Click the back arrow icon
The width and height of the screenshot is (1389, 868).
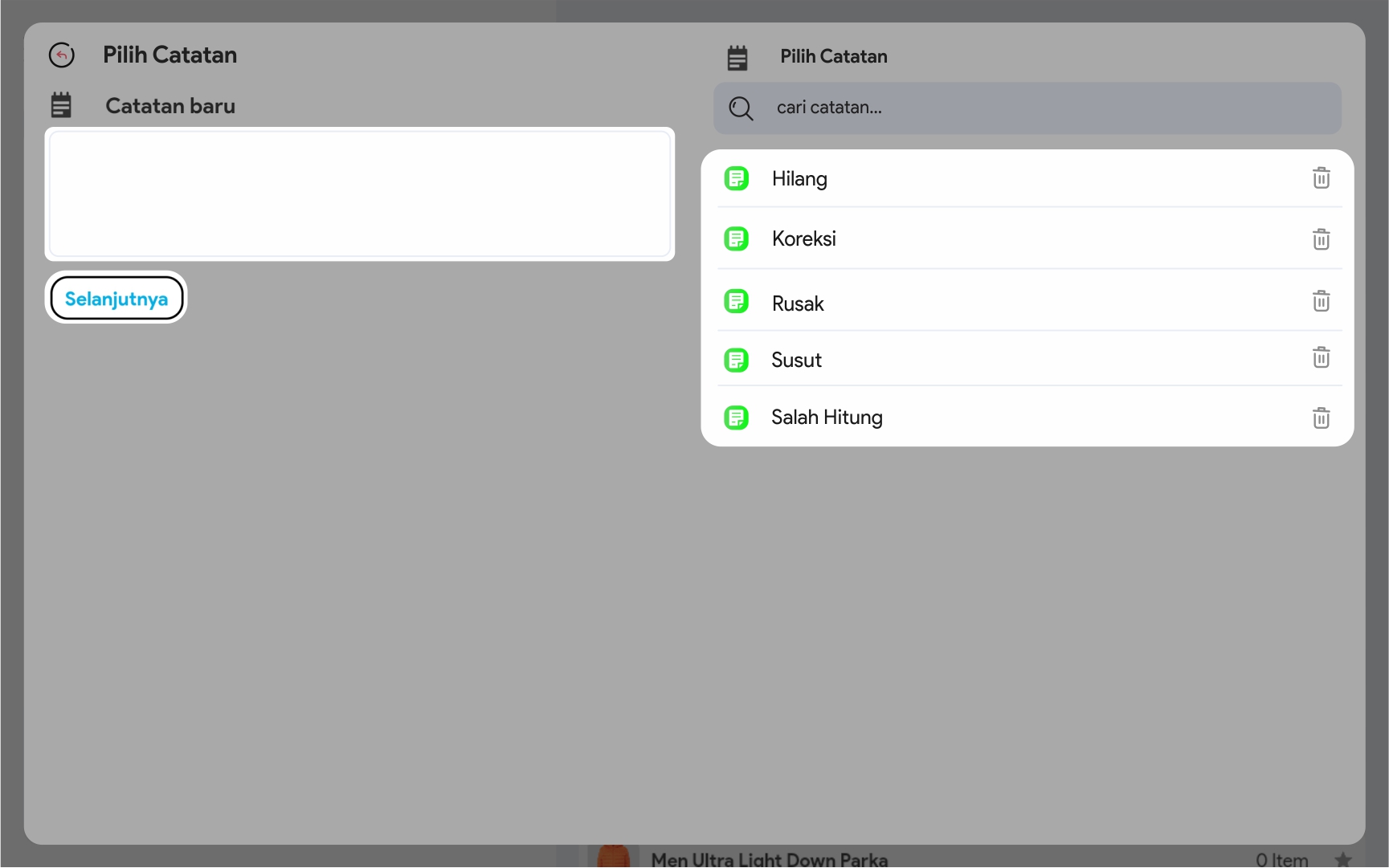pos(62,55)
